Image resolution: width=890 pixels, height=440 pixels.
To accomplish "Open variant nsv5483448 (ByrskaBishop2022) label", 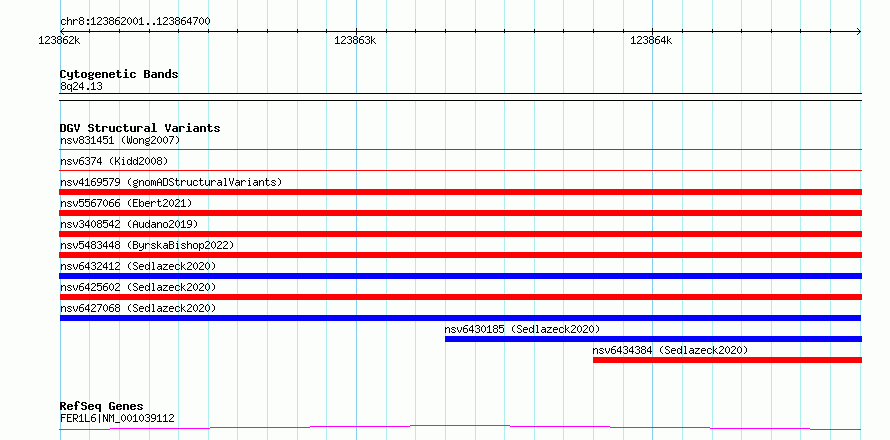I will tap(147, 245).
